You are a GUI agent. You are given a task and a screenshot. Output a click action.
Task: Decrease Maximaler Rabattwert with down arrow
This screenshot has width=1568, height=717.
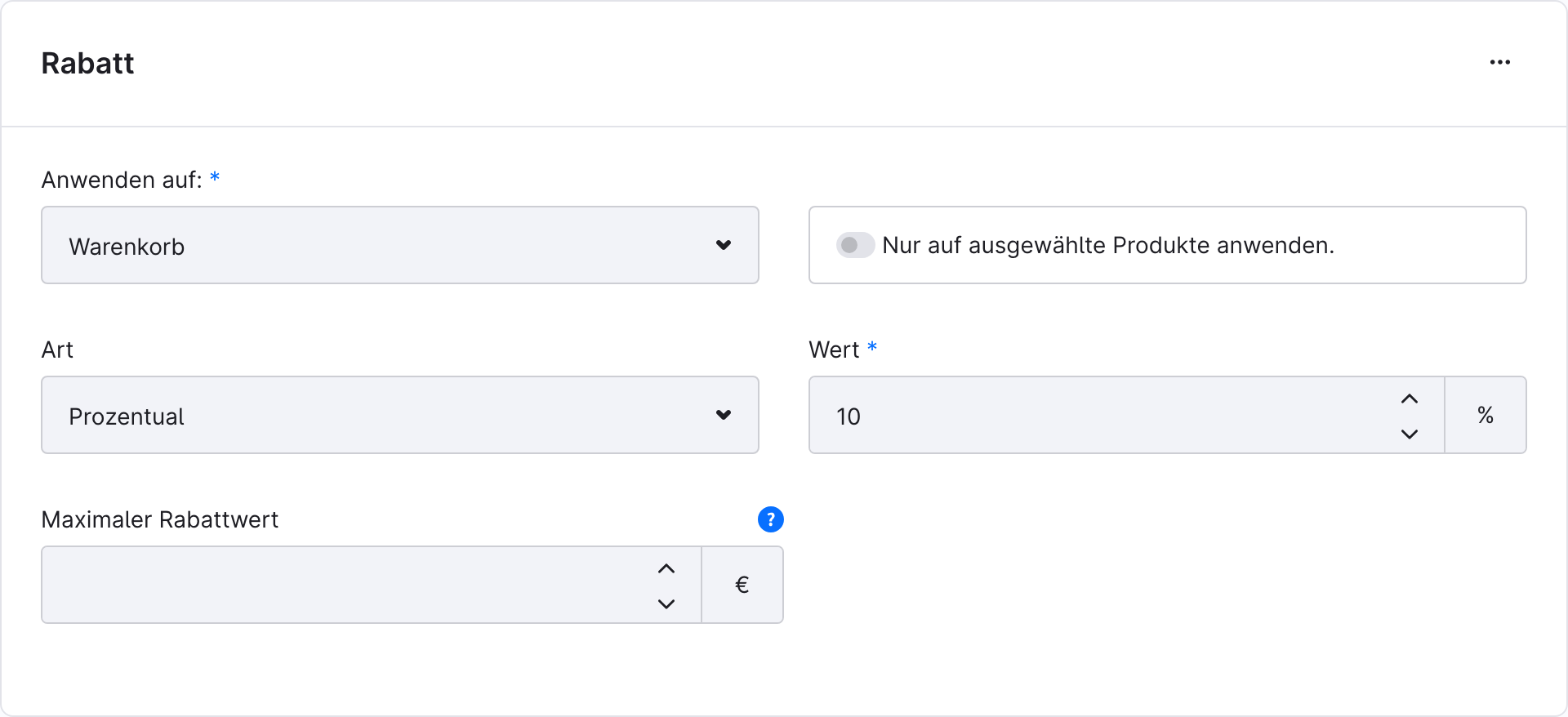pyautogui.click(x=666, y=603)
